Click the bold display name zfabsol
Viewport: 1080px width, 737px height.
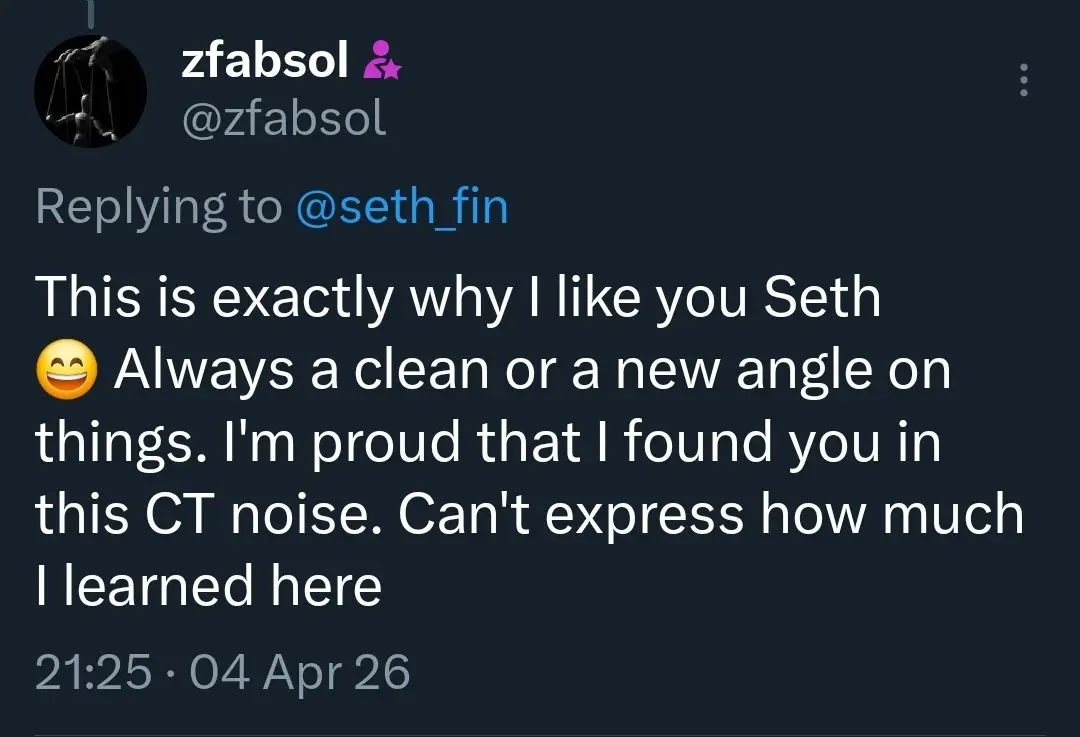pyautogui.click(x=265, y=63)
